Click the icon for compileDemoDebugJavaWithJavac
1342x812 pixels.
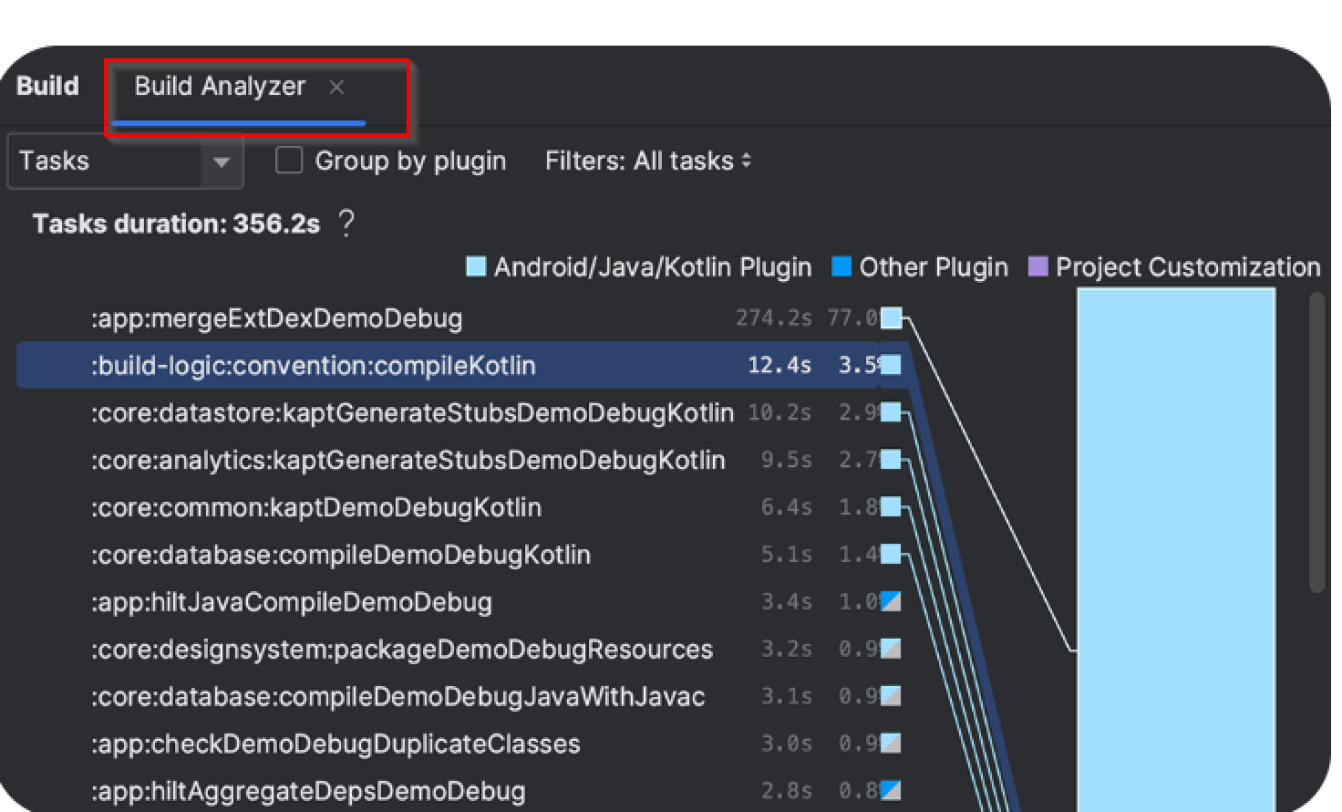pos(891,696)
